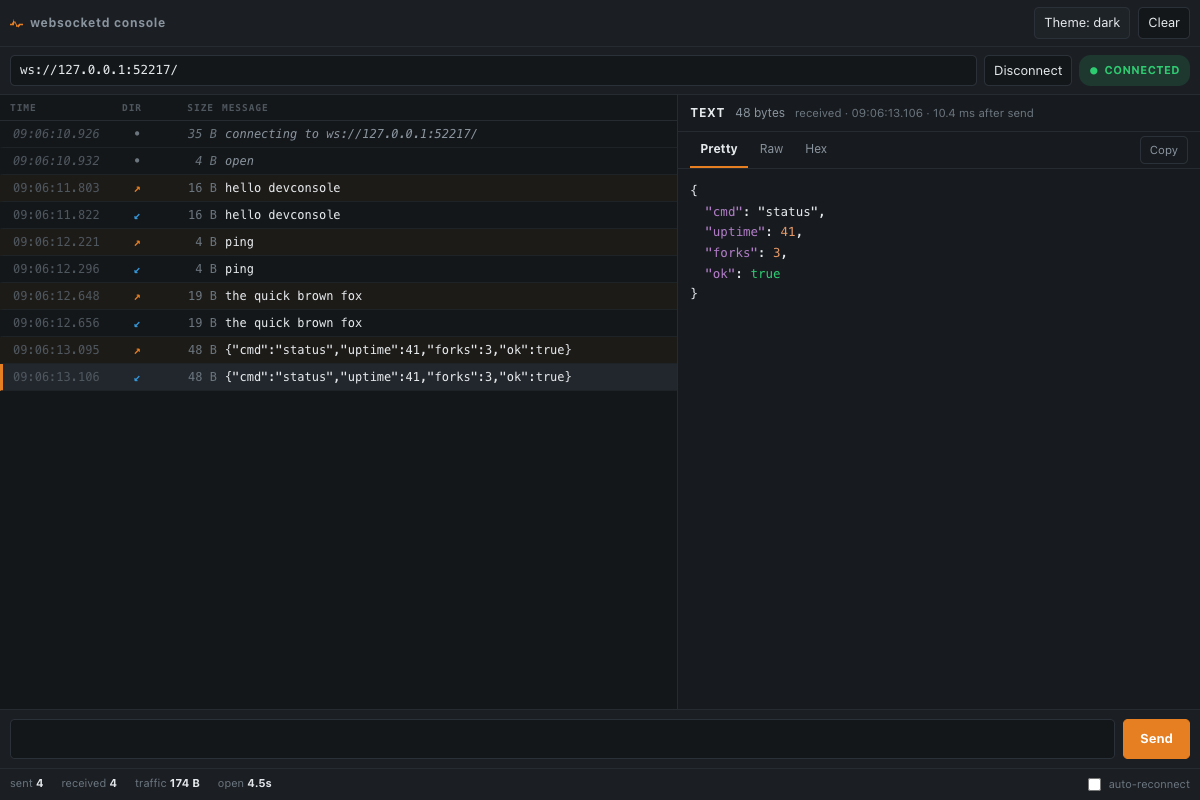Select the 'ping' message at 09:06:12.221

[x=339, y=242]
